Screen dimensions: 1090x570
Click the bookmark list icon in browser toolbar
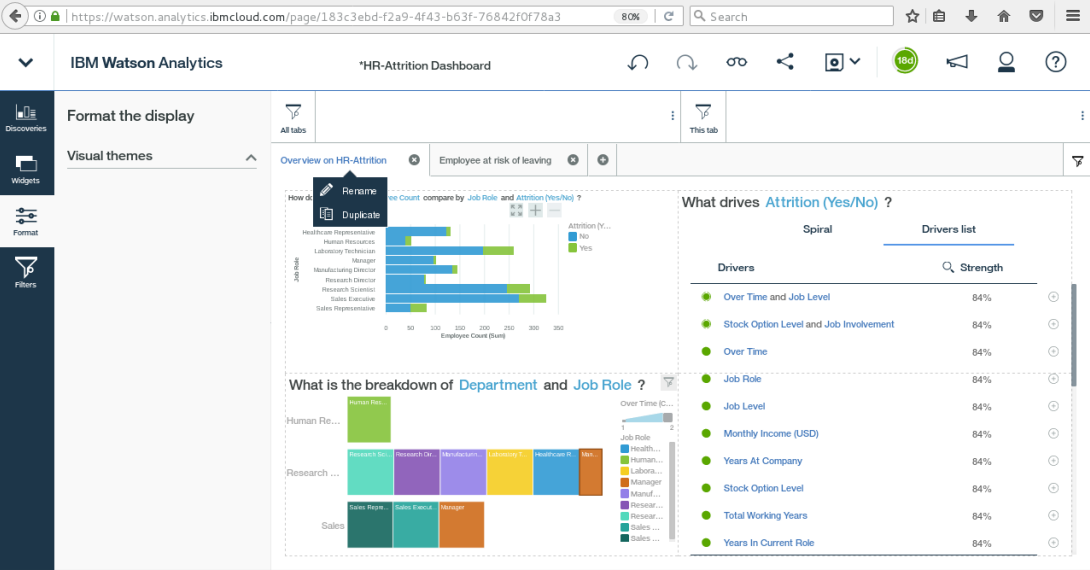[x=939, y=16]
